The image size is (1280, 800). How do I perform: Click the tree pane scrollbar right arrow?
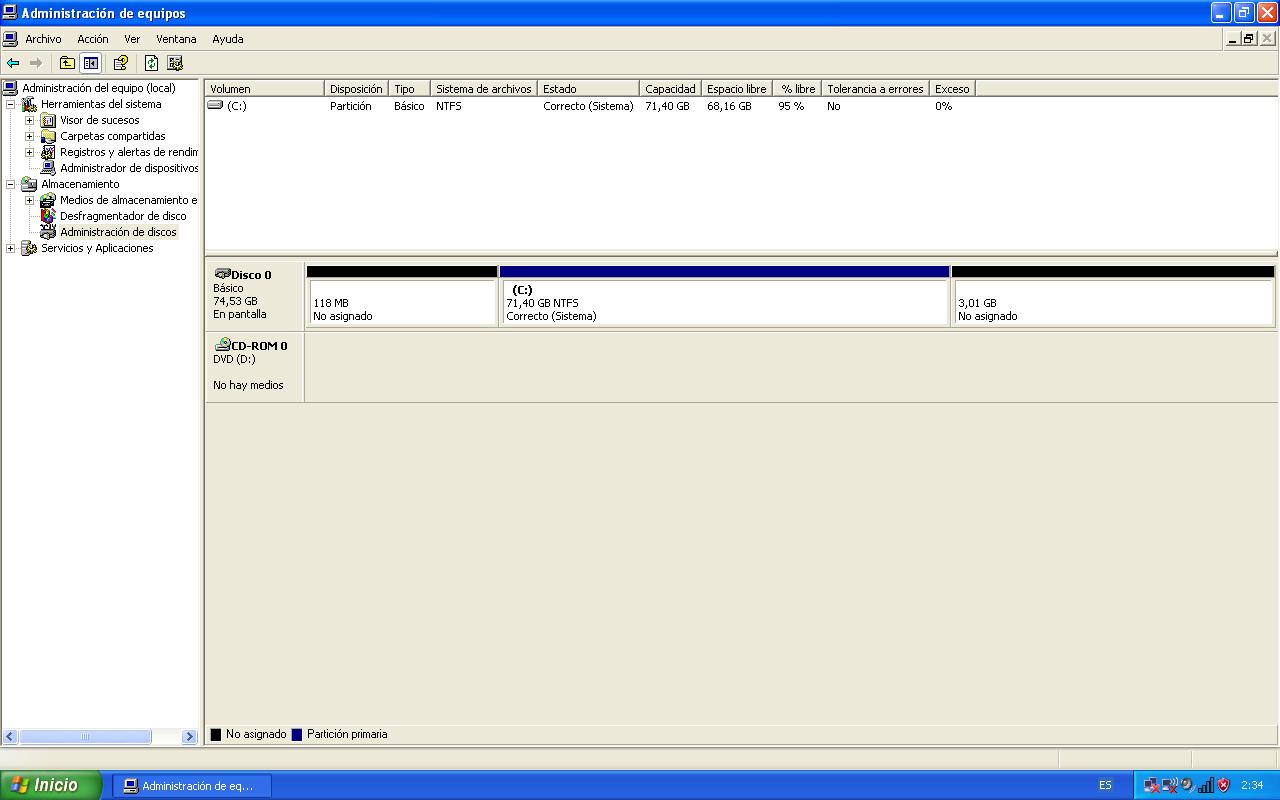190,737
